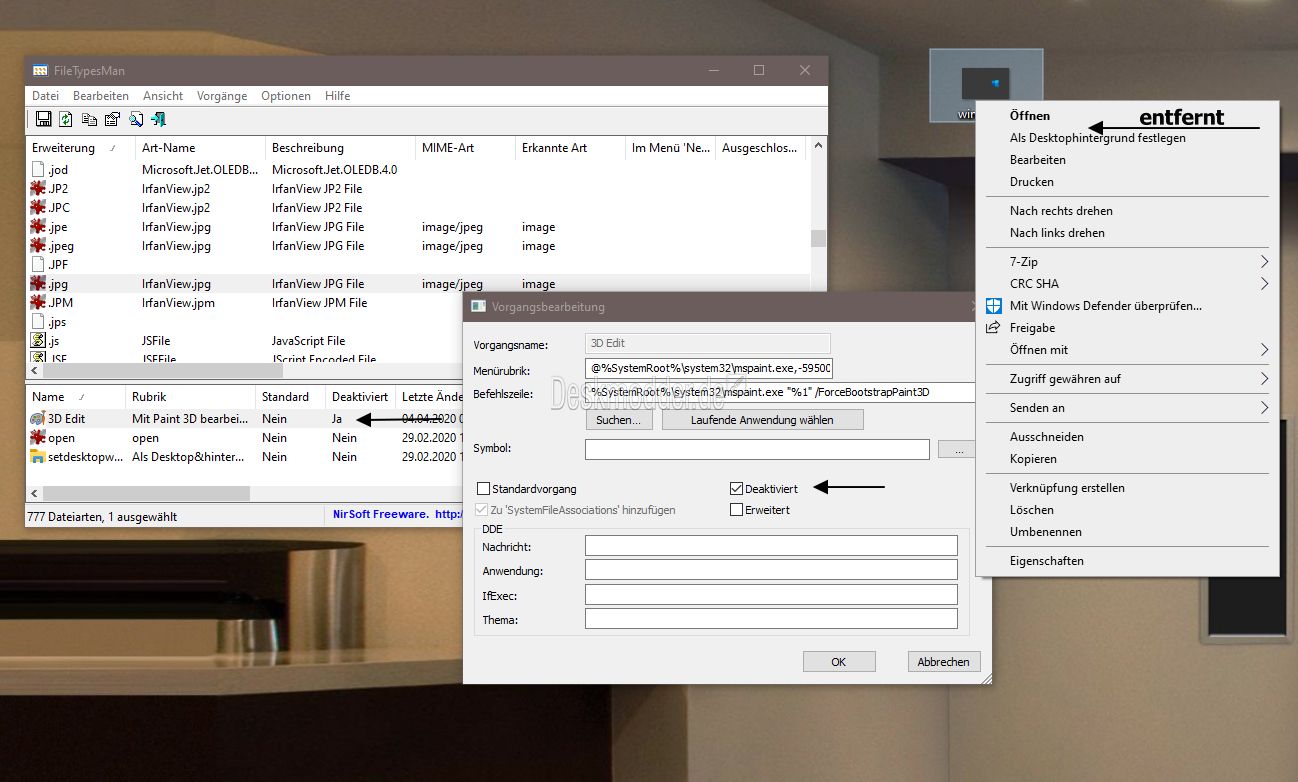This screenshot has height=782, width=1298.
Task: Click the blank file icon beside .JPF
Action: pyautogui.click(x=38, y=264)
